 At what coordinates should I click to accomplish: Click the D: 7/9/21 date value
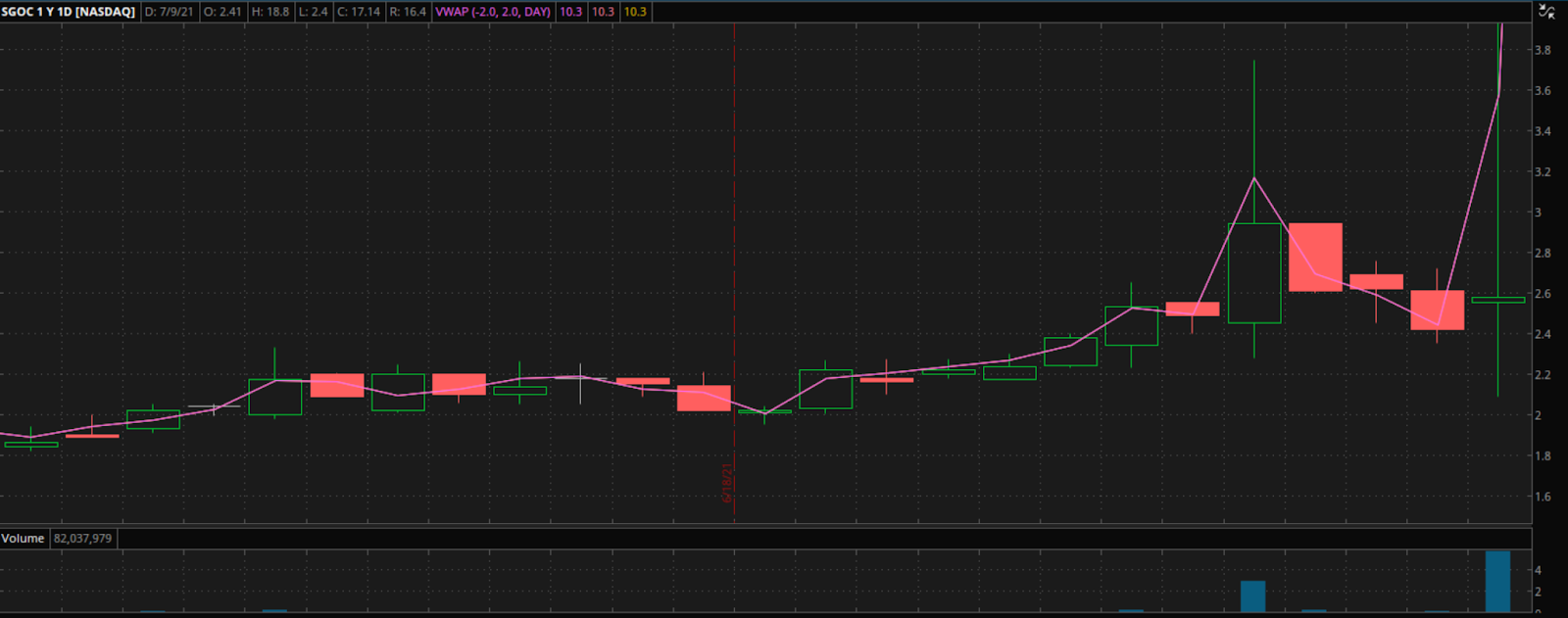[170, 12]
